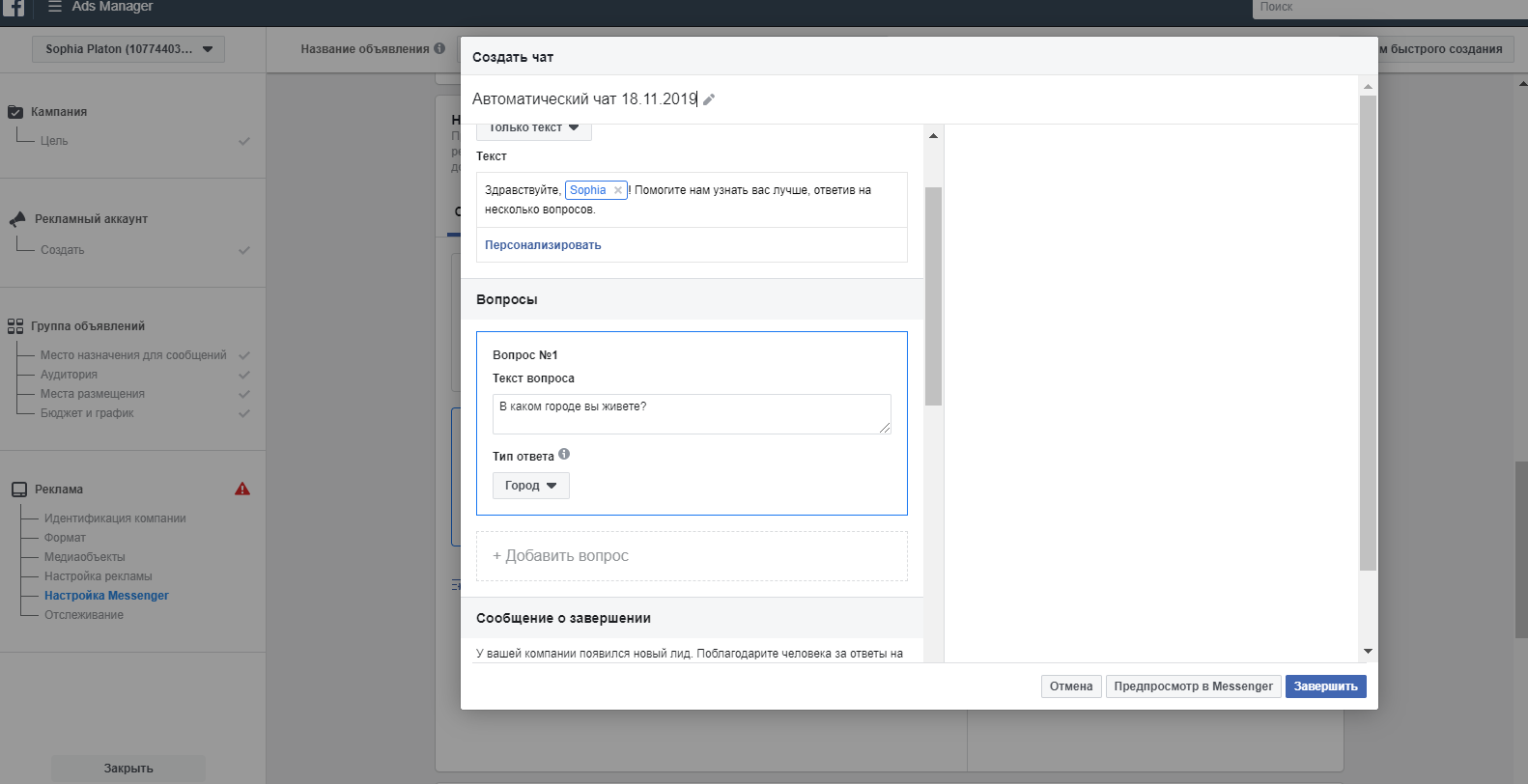
Task: Click the info icon next to Тип ответа
Action: 564,454
